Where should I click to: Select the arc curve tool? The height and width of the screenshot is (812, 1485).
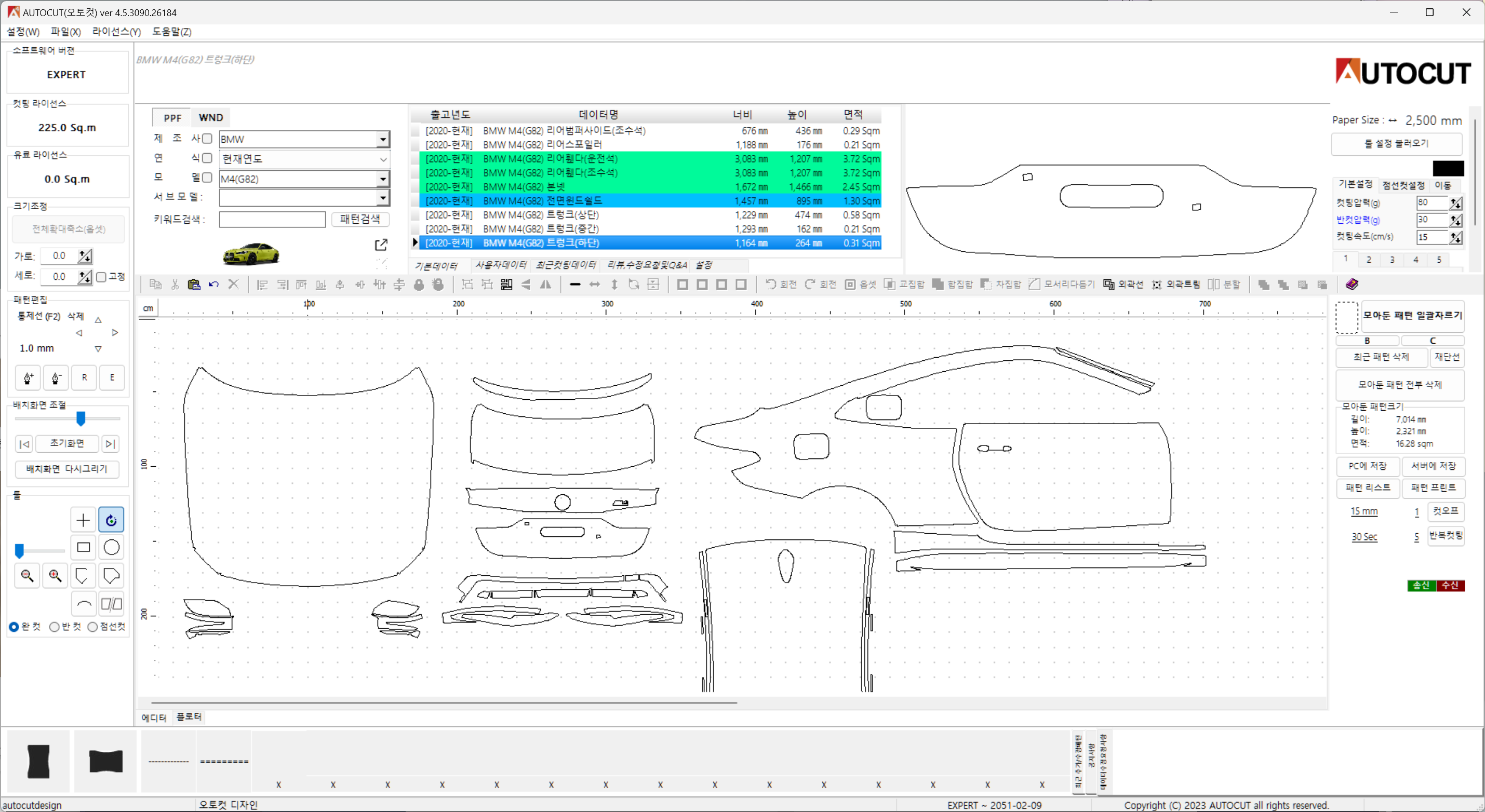pyautogui.click(x=83, y=603)
